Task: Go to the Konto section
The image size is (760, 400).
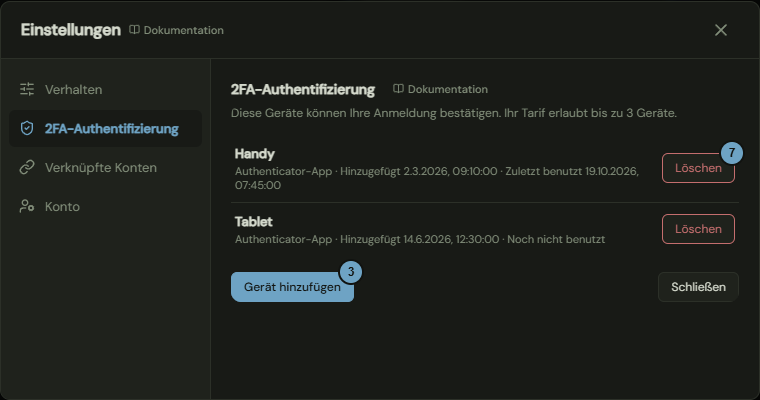Action: [105, 206]
